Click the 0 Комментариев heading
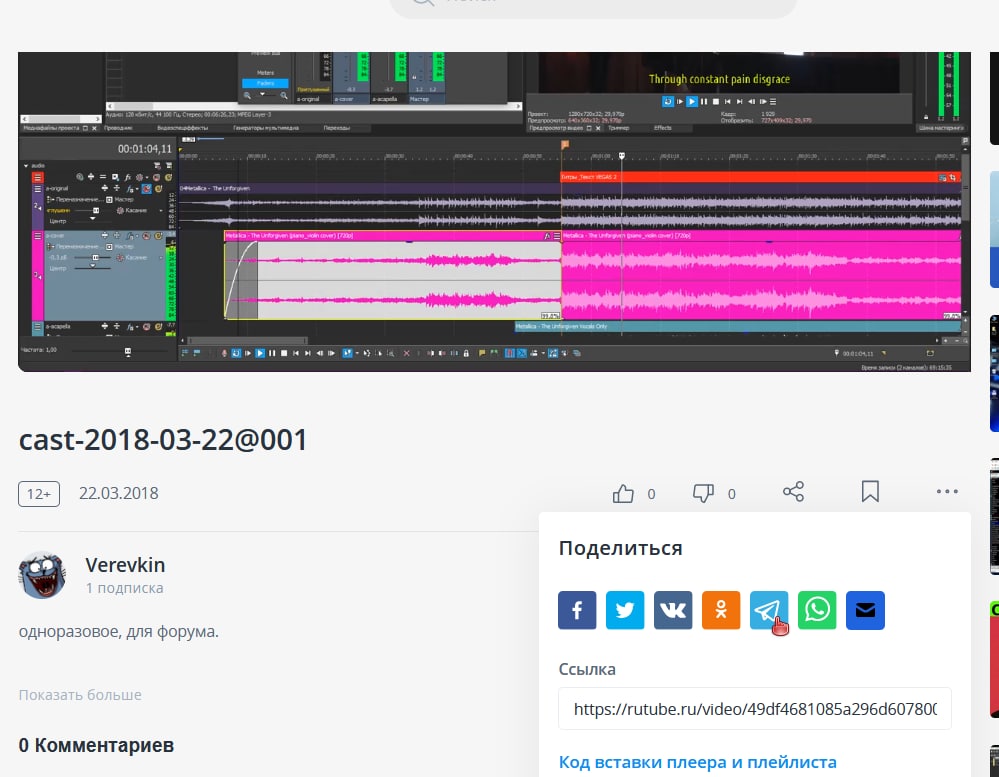This screenshot has width=999, height=777. [96, 745]
